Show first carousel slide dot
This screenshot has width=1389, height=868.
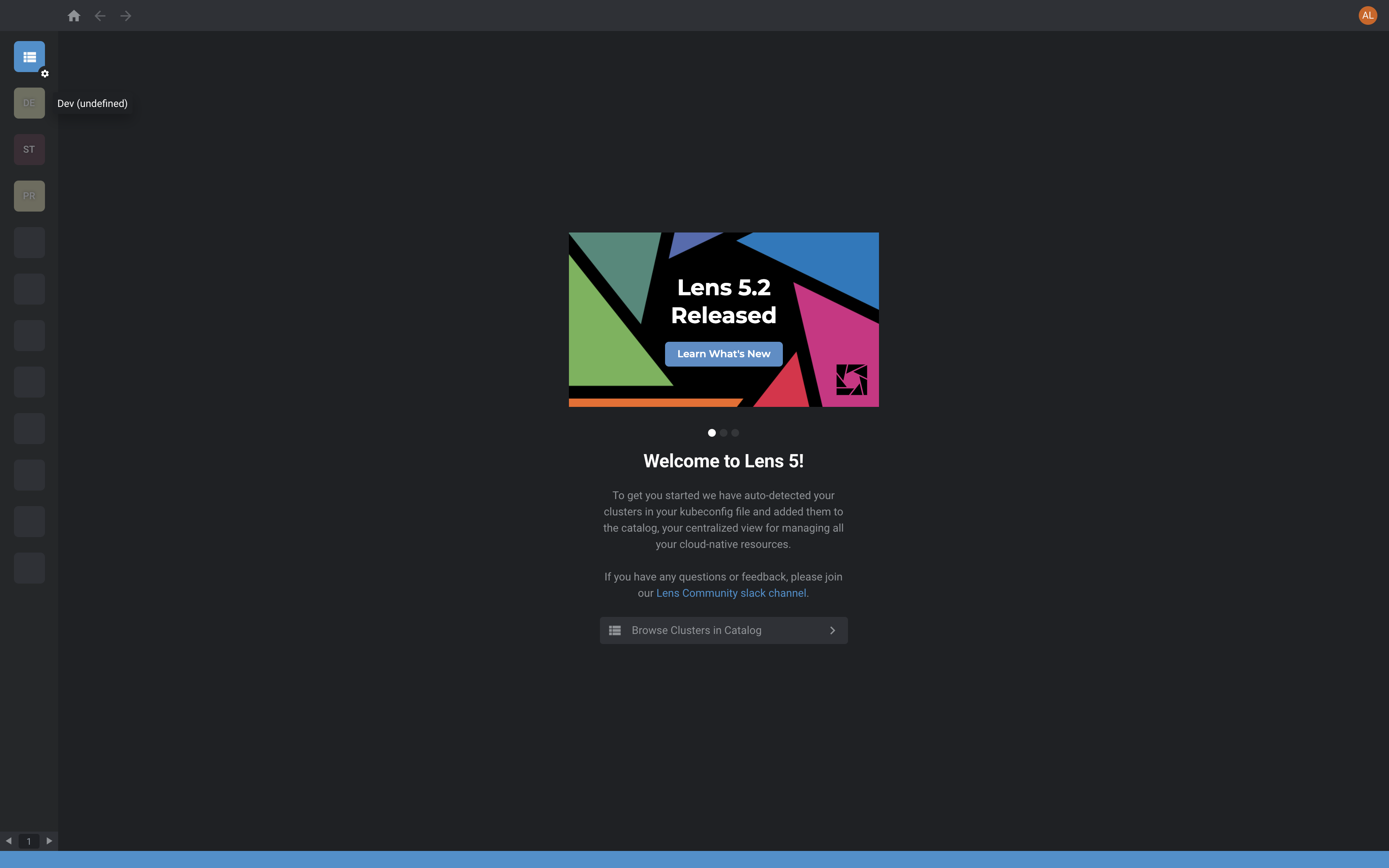(712, 433)
